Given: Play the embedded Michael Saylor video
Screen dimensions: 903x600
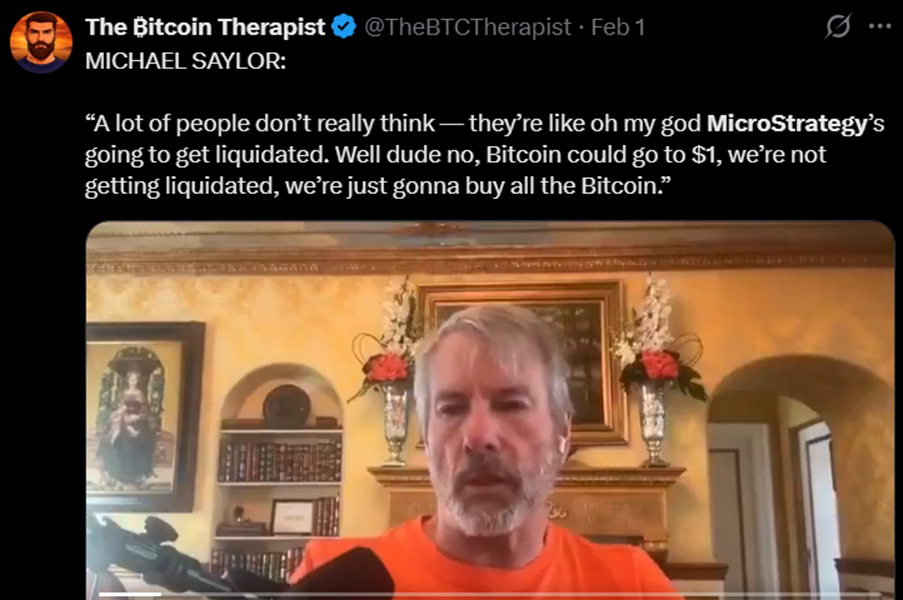Looking at the screenshot, I should point(490,411).
